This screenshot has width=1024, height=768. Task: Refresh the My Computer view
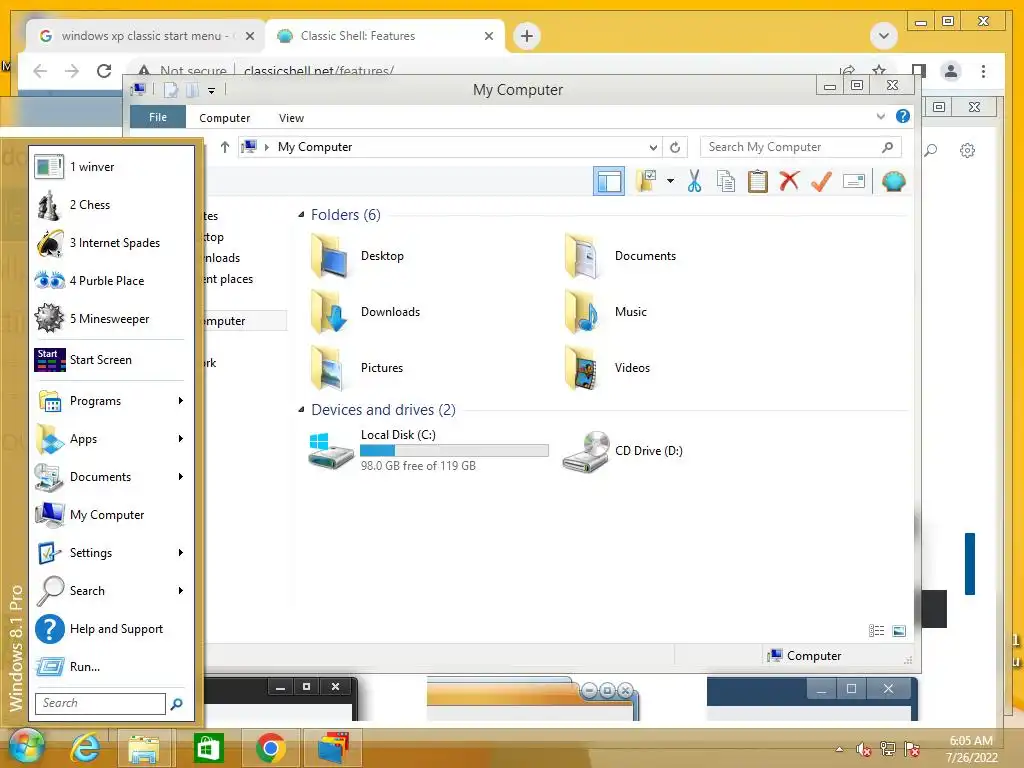675,147
